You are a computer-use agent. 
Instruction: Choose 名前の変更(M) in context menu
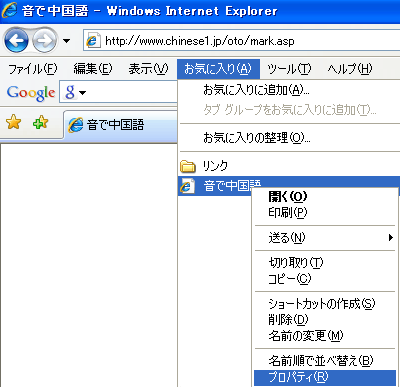pyautogui.click(x=306, y=336)
